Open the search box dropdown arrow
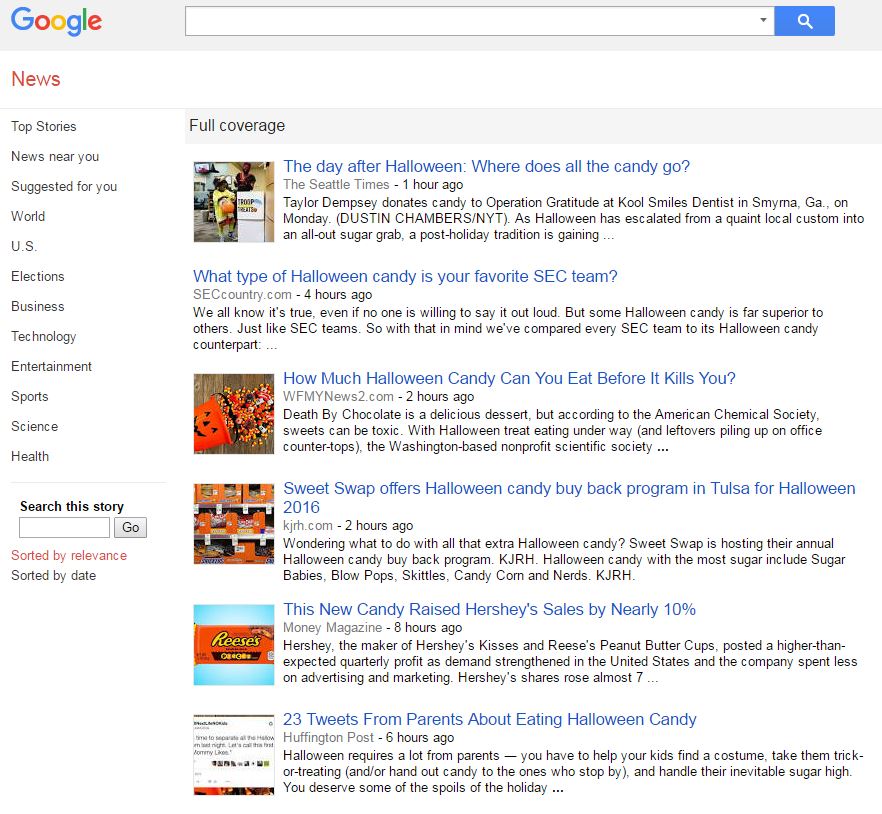 point(763,20)
